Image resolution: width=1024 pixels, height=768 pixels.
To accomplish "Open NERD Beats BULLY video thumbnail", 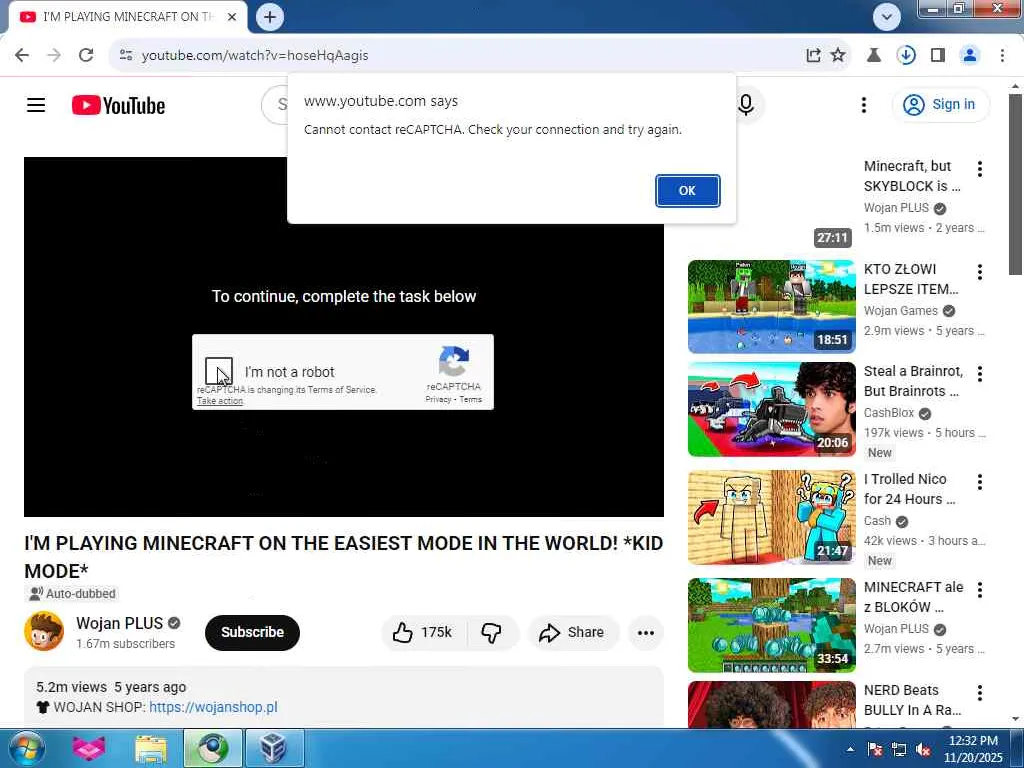I will pos(771,704).
